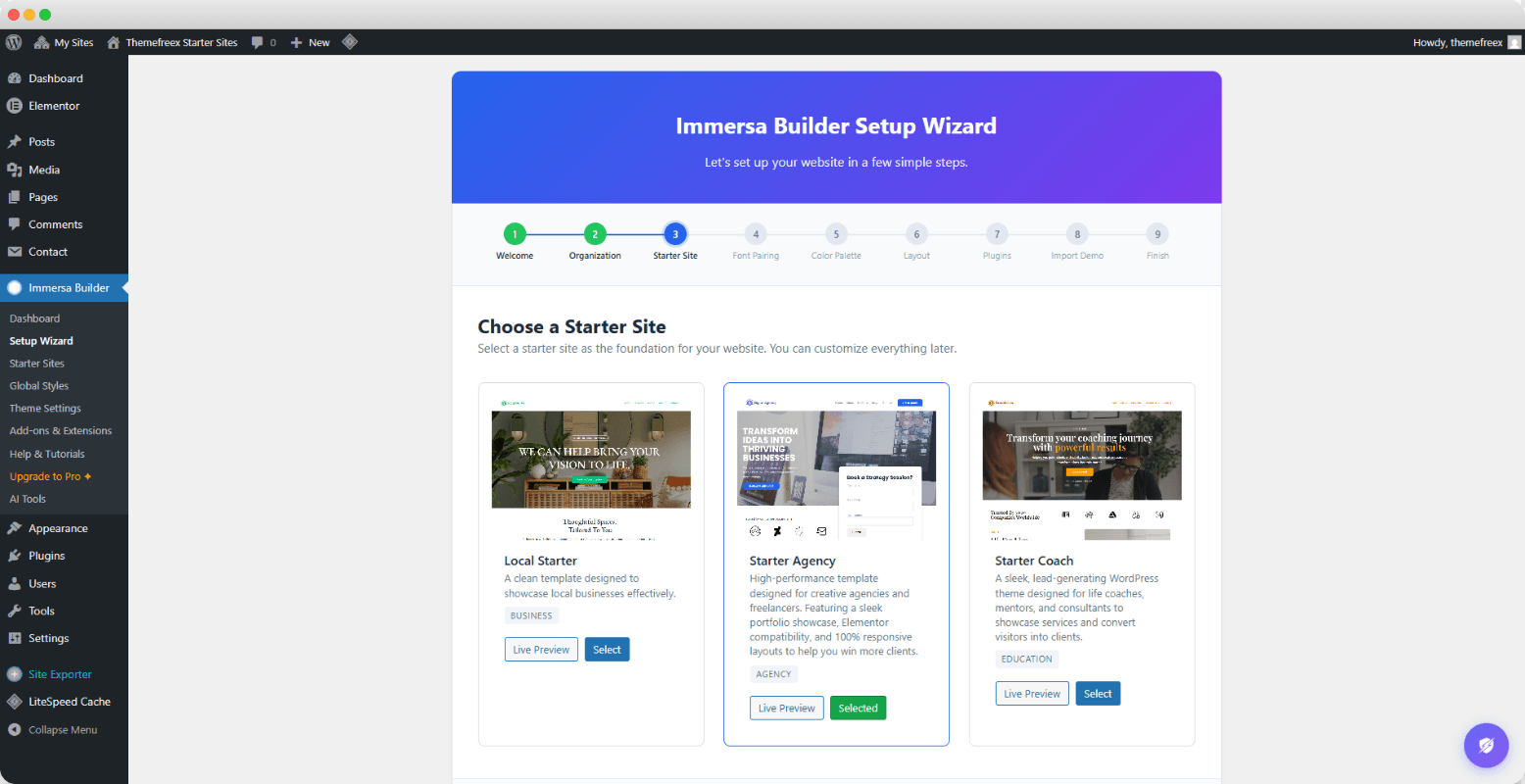Click Upgrade to Pro link

tap(49, 476)
